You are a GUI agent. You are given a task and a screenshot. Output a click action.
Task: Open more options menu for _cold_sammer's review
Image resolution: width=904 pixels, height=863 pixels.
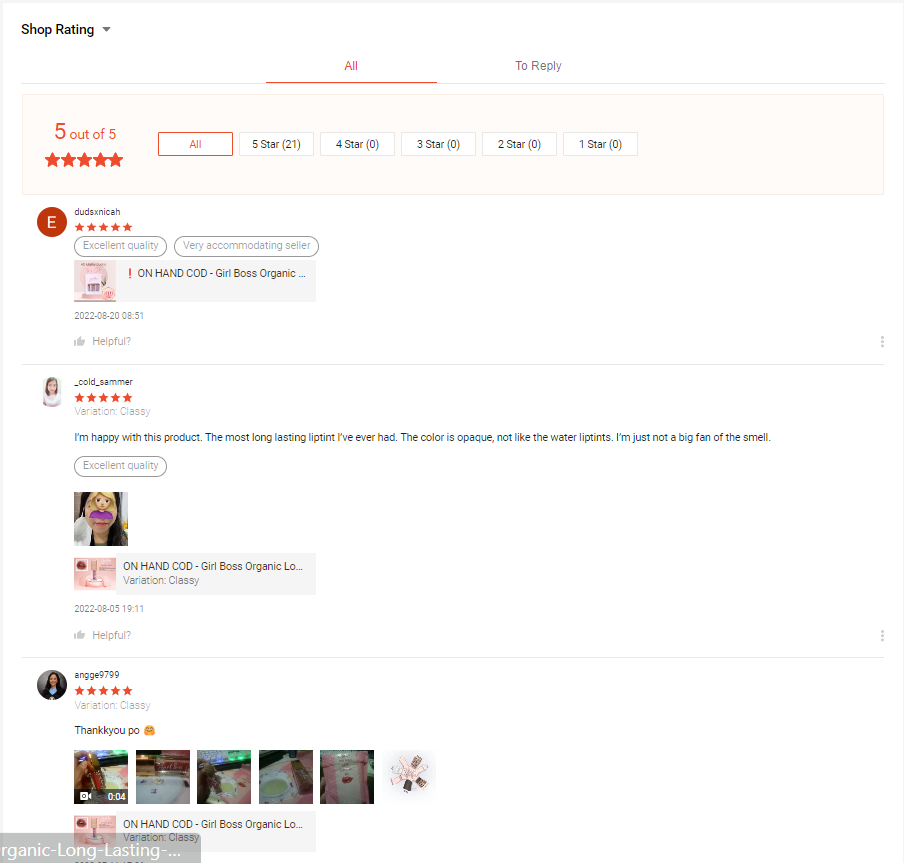882,635
